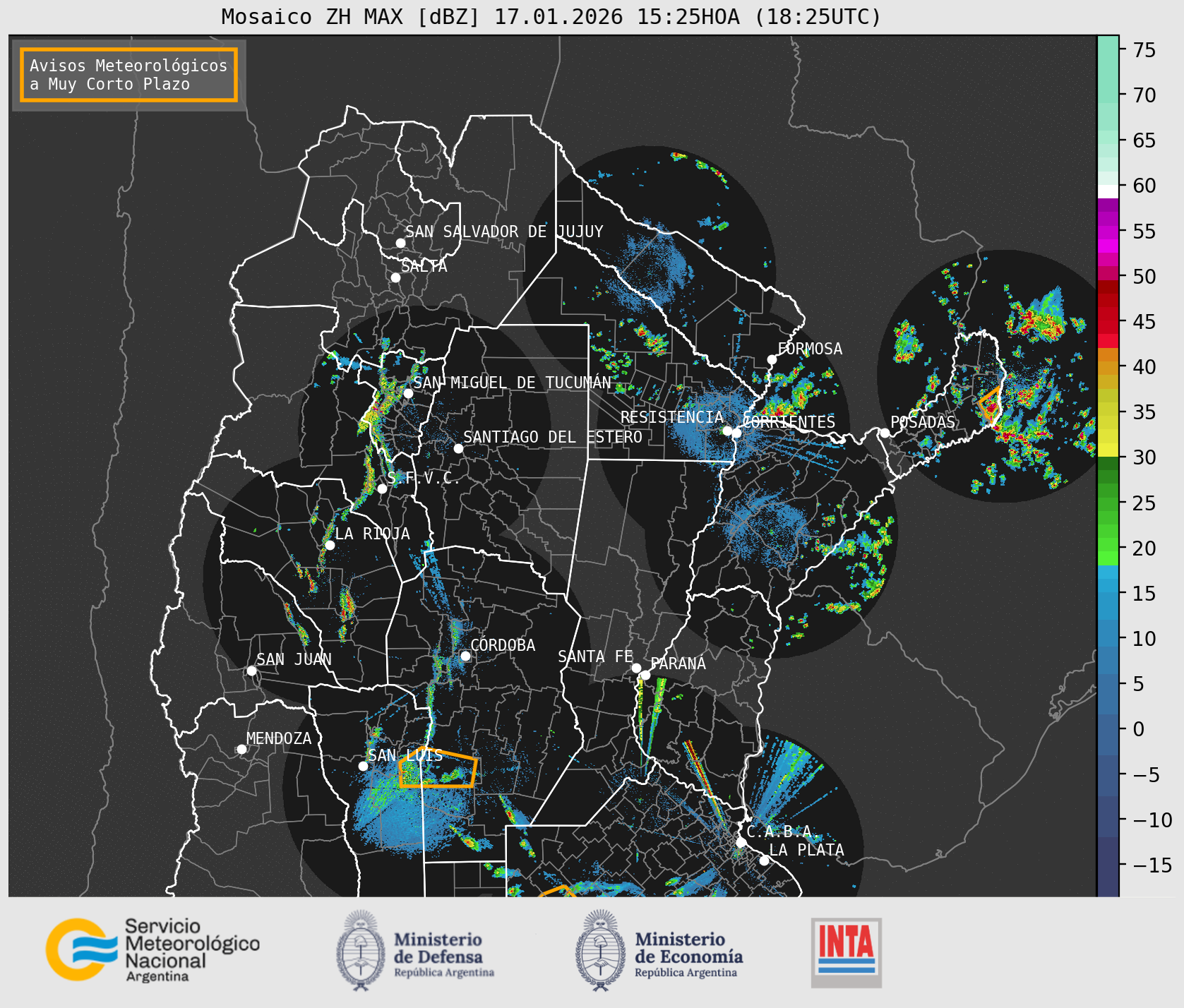
Task: Click the map title Mosaico ZH MAX
Action: tap(551, 16)
